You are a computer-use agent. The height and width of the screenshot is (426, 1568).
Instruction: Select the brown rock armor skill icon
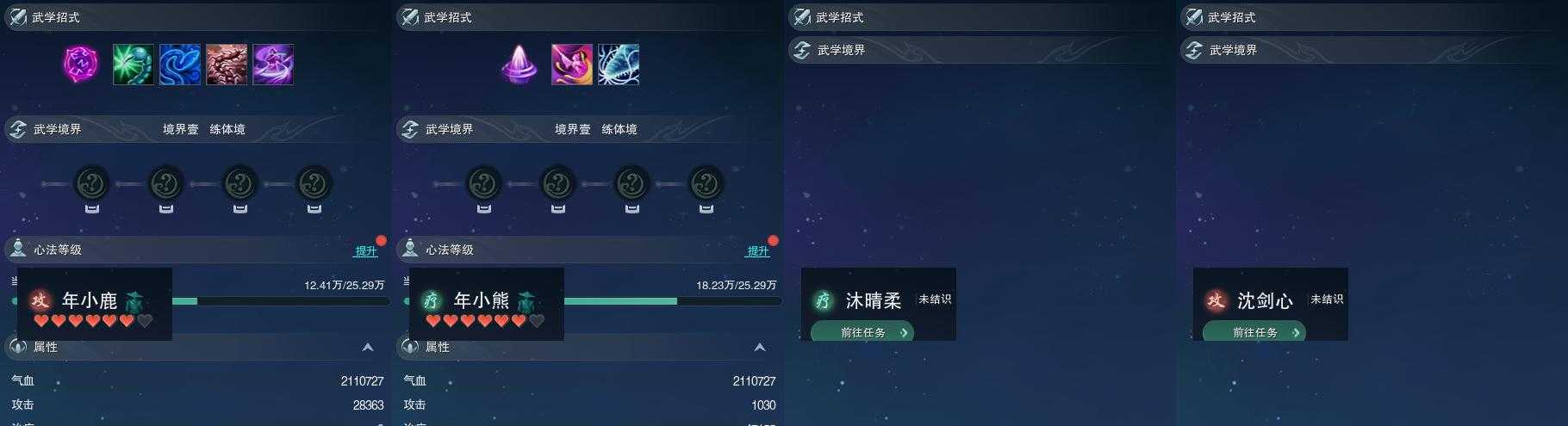point(227,65)
